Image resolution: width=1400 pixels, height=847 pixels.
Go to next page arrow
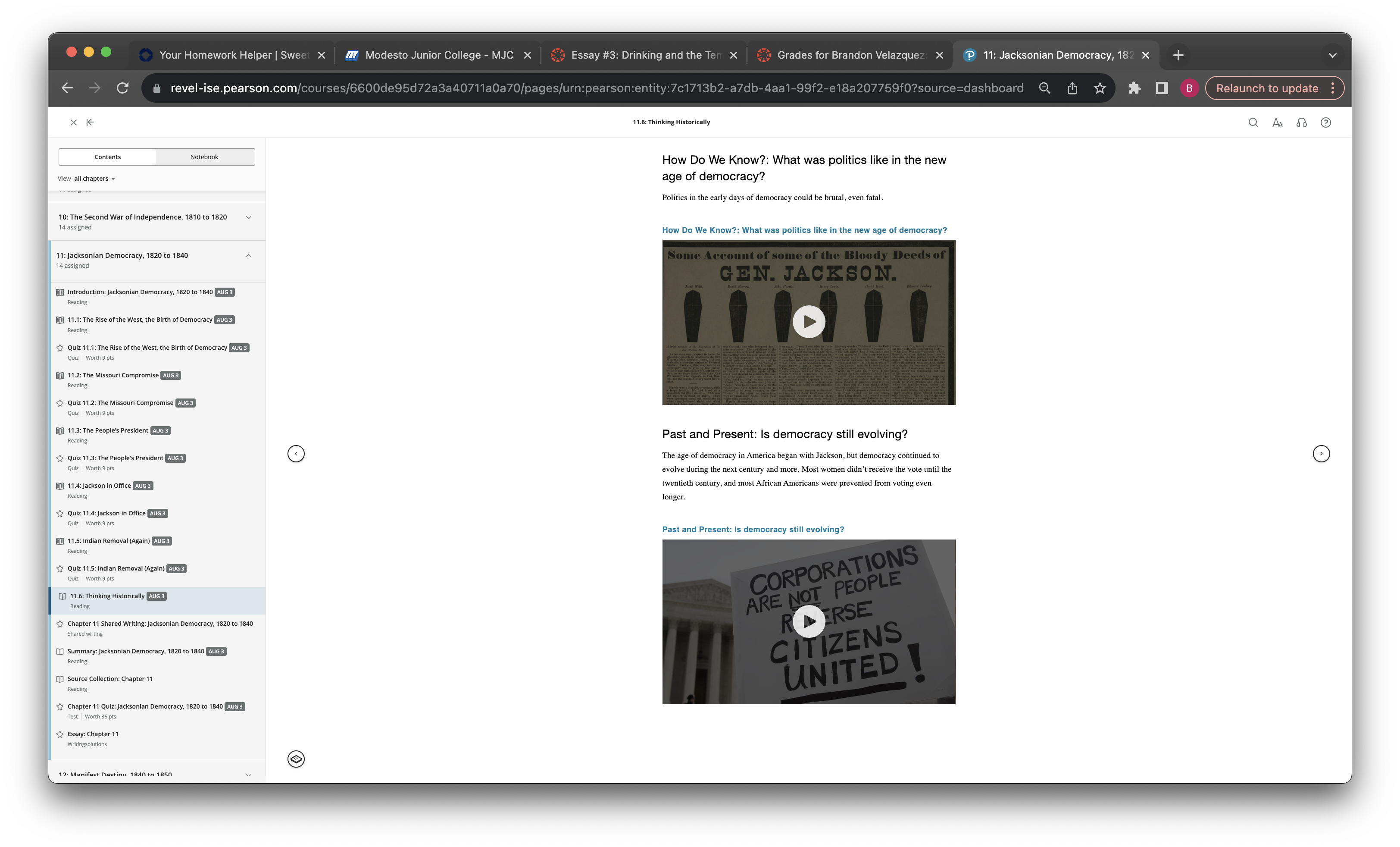click(x=1321, y=454)
